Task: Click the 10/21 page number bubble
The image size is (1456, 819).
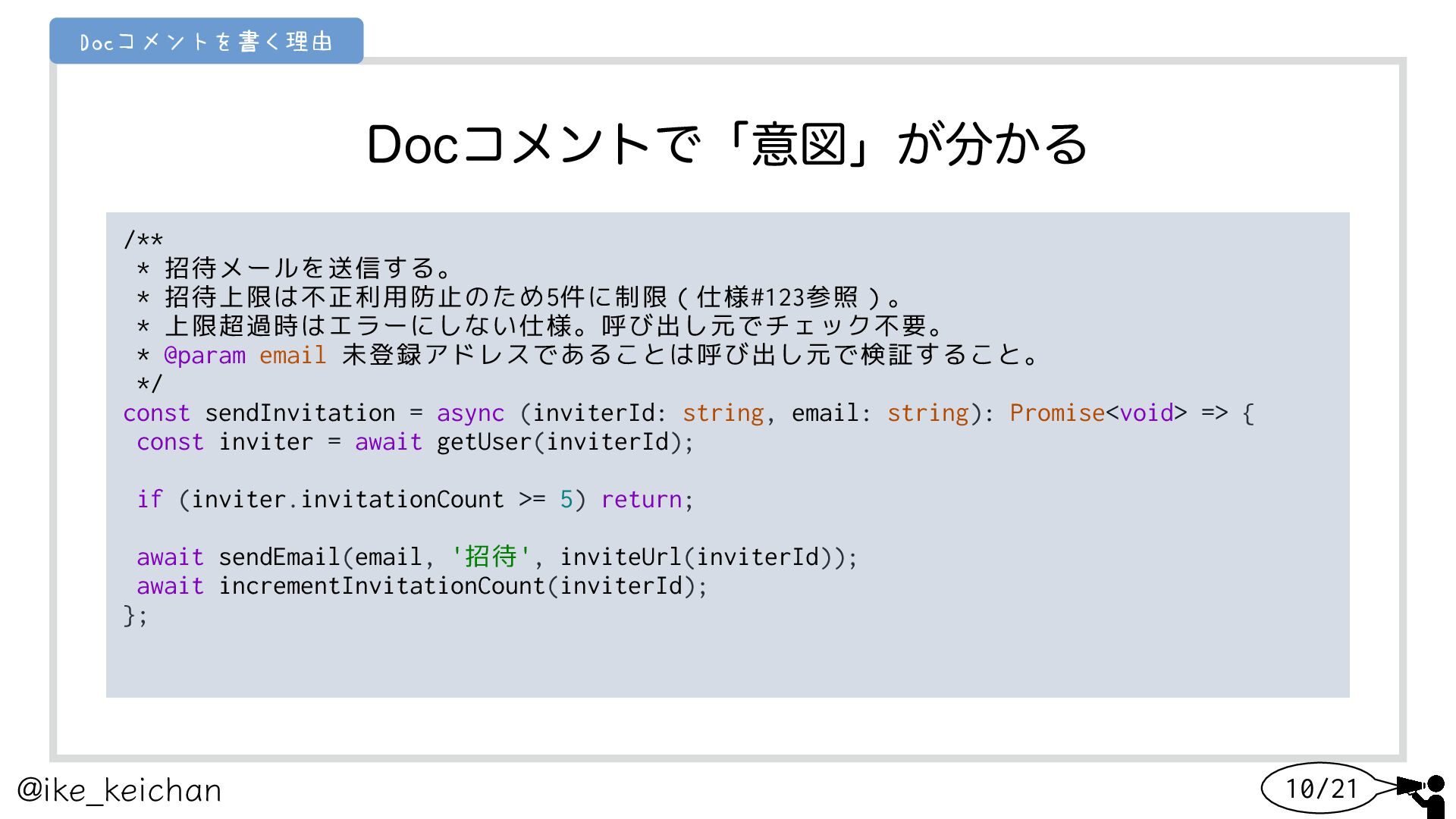Action: [x=1321, y=789]
